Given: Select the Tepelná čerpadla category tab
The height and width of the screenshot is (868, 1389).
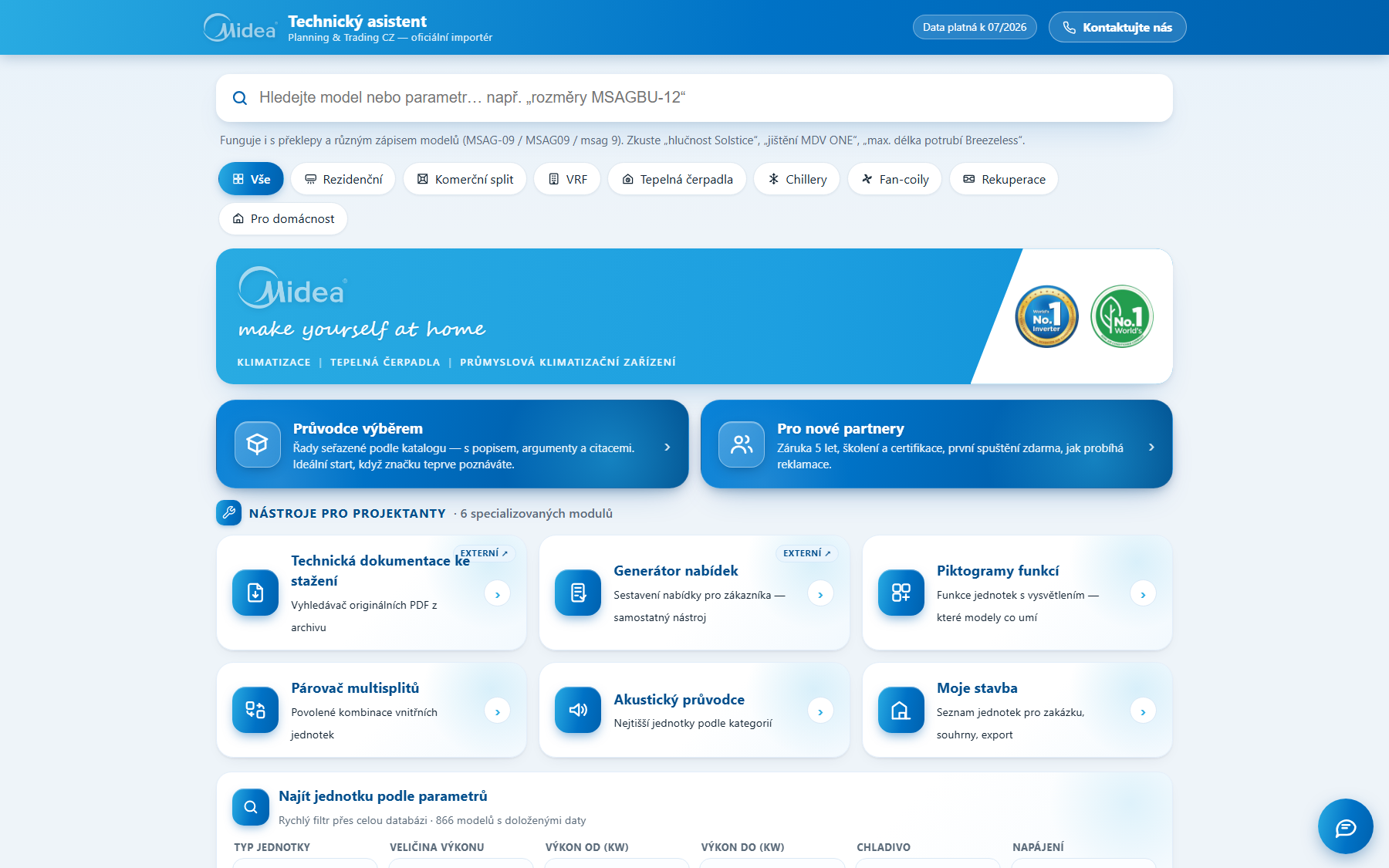Looking at the screenshot, I should point(677,179).
